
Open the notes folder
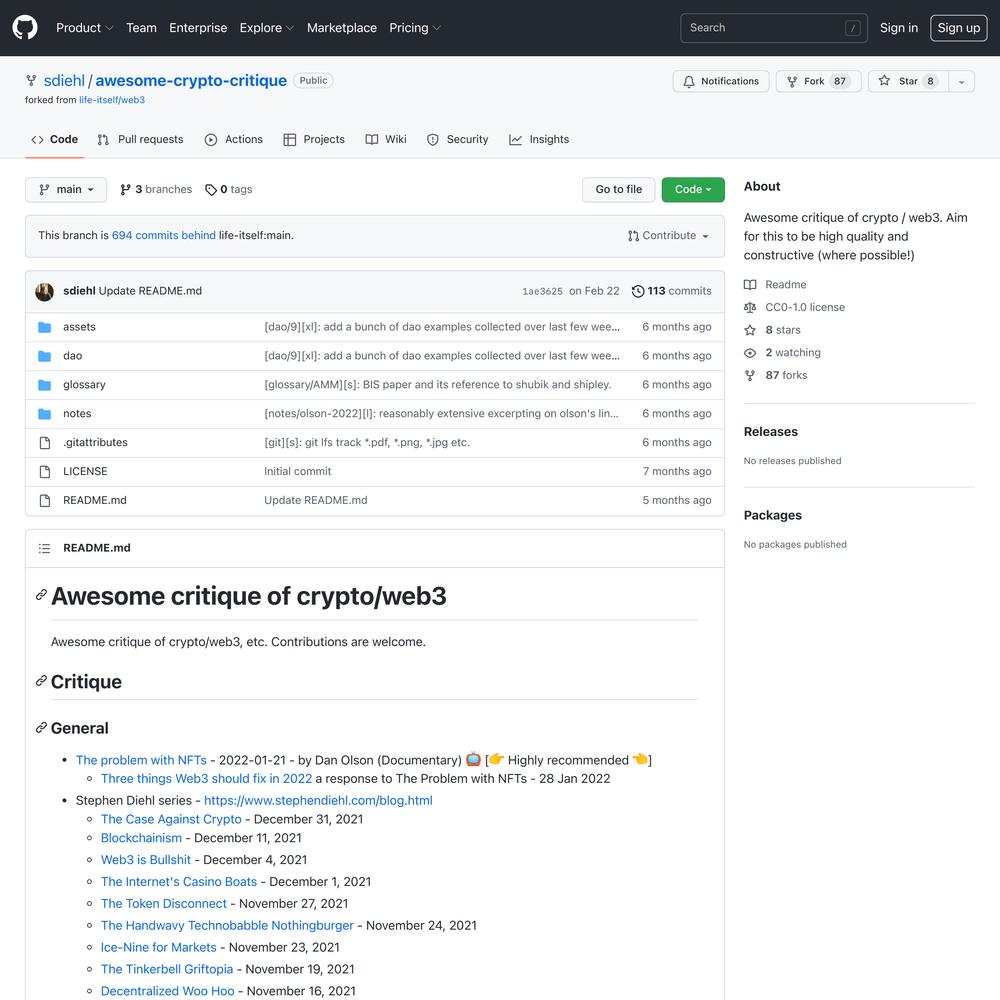tap(77, 414)
